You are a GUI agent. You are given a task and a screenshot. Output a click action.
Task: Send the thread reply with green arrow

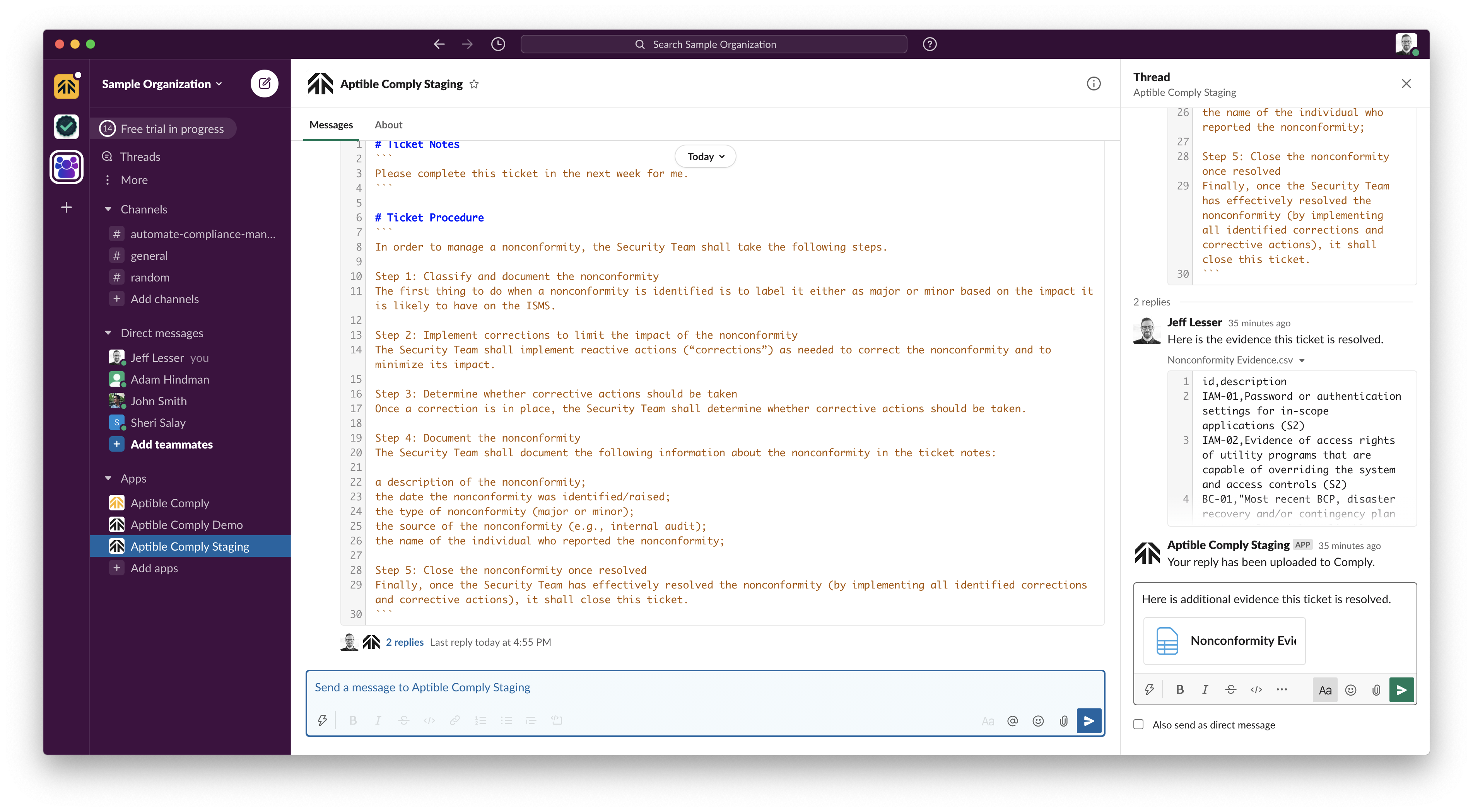coord(1401,690)
